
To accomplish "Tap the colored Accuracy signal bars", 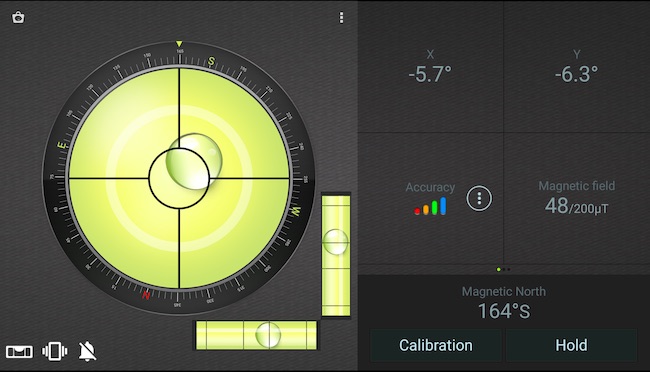I will [x=430, y=206].
